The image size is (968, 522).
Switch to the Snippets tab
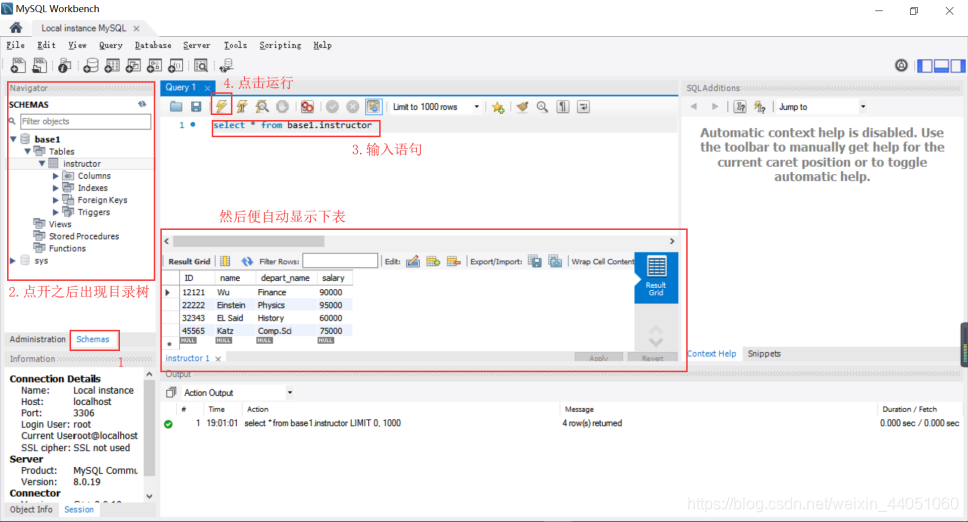[764, 354]
